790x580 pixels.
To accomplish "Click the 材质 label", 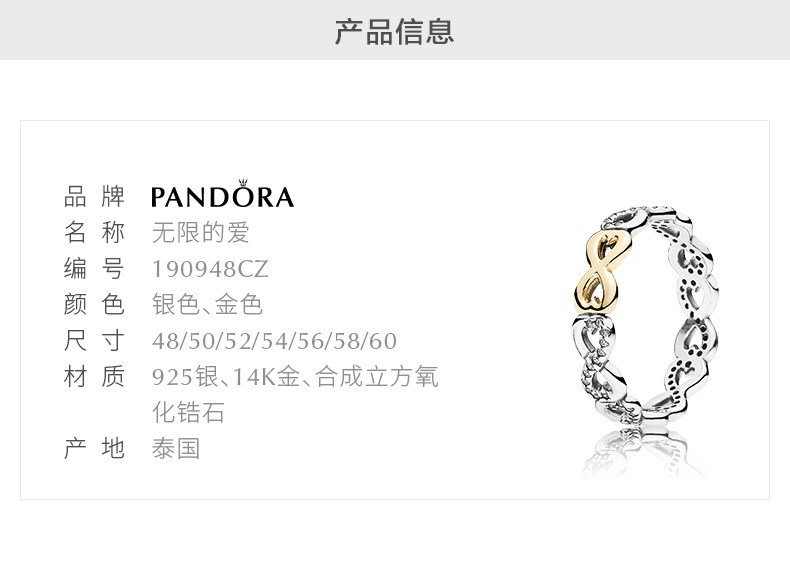I will point(94,376).
